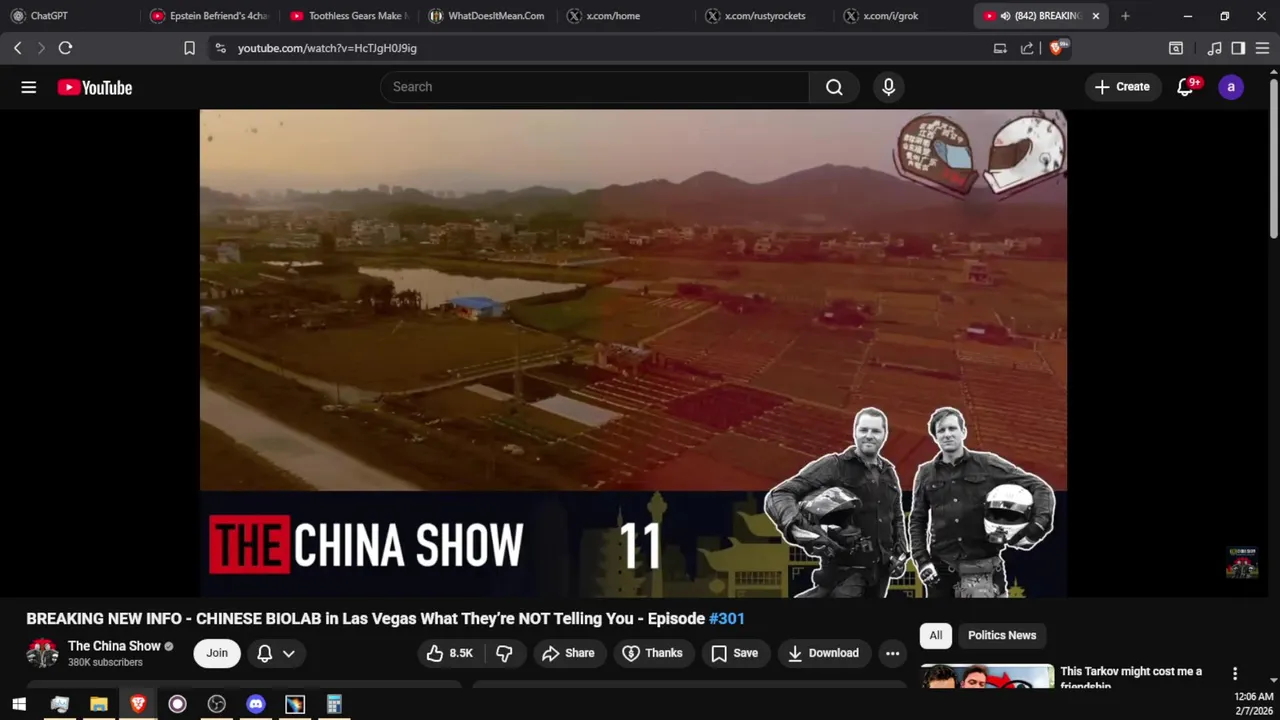Click the share page icon in address bar
Screen dimensions: 1280x720
[1027, 48]
